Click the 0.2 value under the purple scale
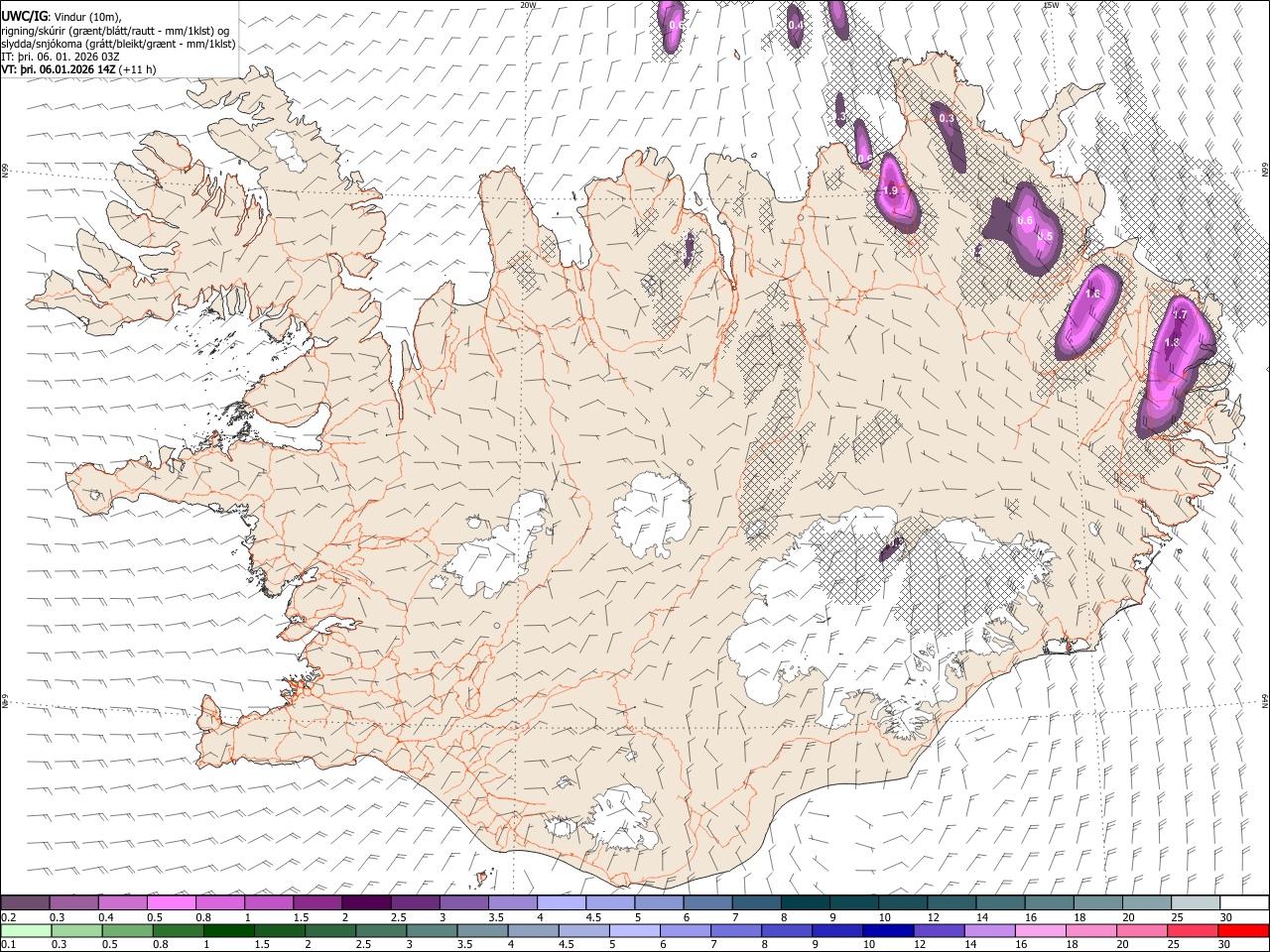Image resolution: width=1270 pixels, height=952 pixels. pyautogui.click(x=9, y=917)
